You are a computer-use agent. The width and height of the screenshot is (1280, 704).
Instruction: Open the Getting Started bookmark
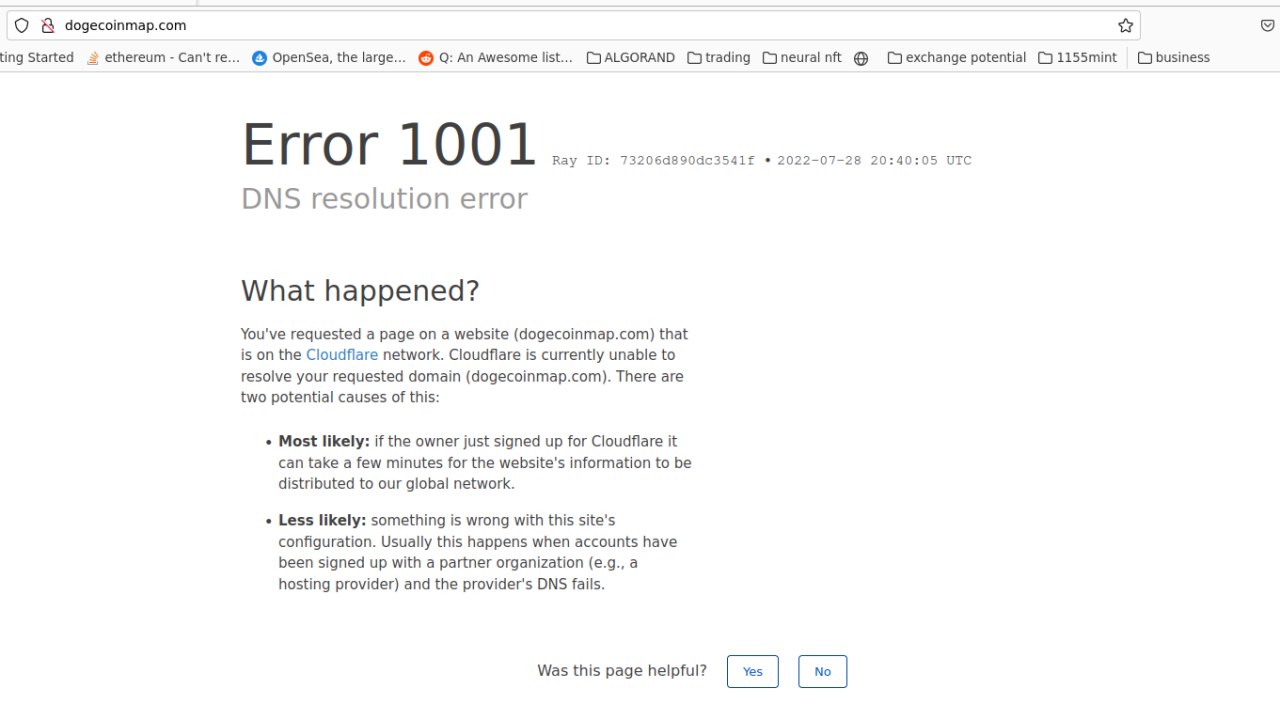[x=37, y=58]
